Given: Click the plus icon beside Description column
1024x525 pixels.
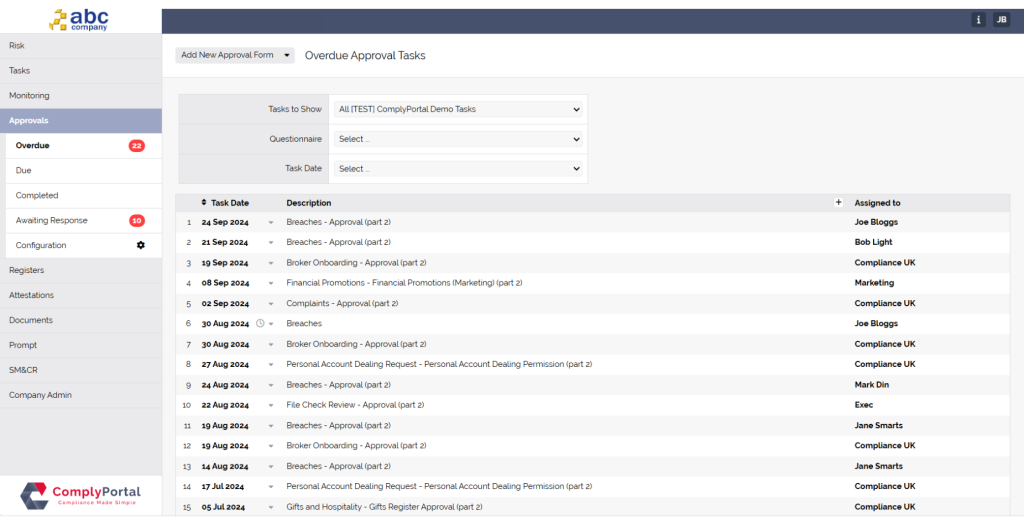Looking at the screenshot, I should pos(838,202).
